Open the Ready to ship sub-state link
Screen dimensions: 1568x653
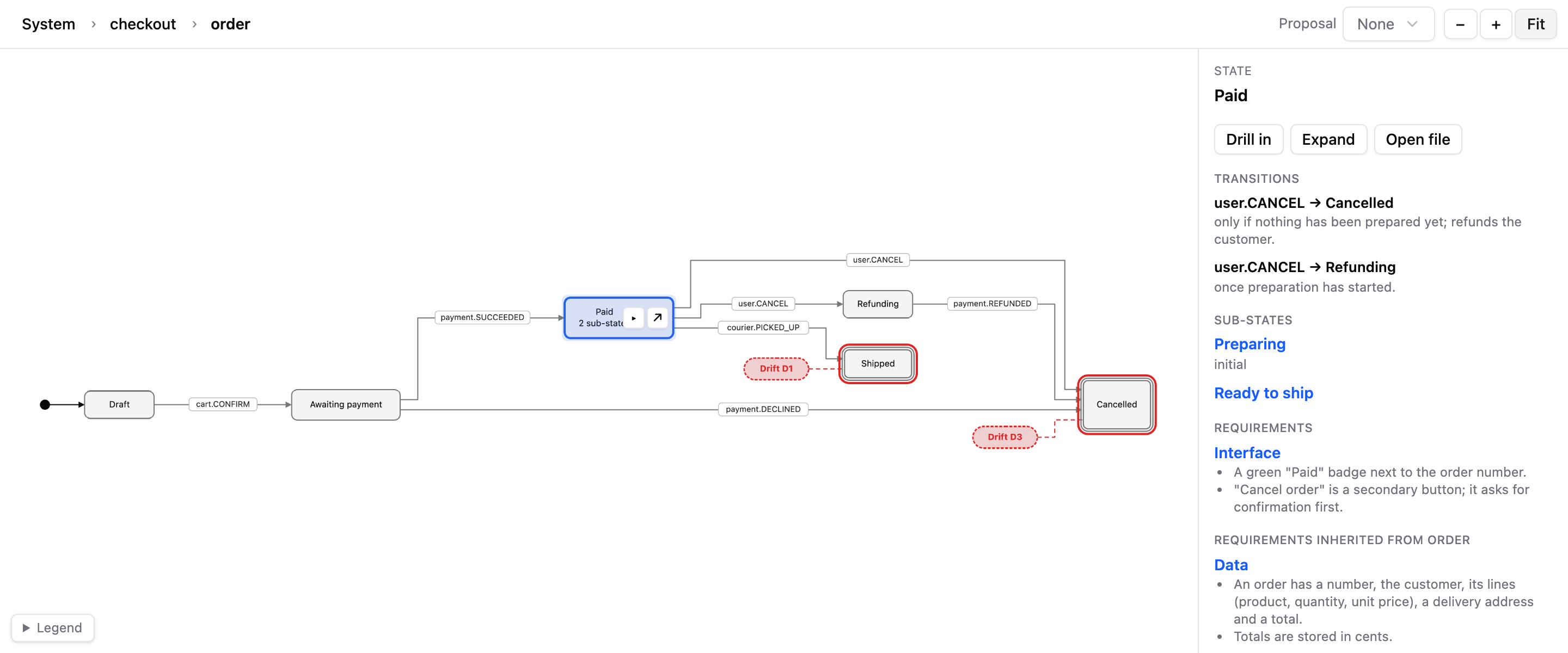pos(1264,393)
